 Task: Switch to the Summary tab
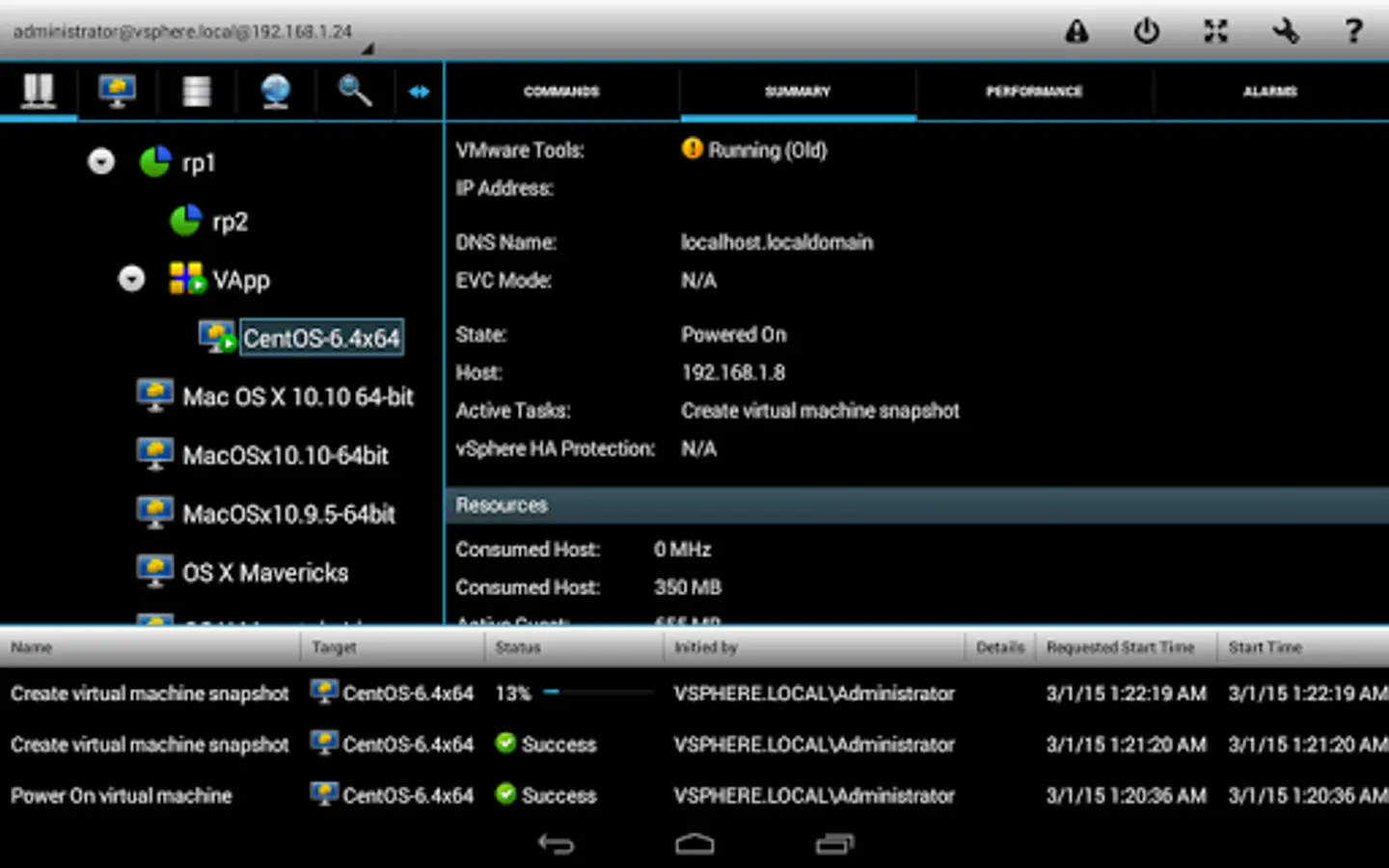[798, 92]
